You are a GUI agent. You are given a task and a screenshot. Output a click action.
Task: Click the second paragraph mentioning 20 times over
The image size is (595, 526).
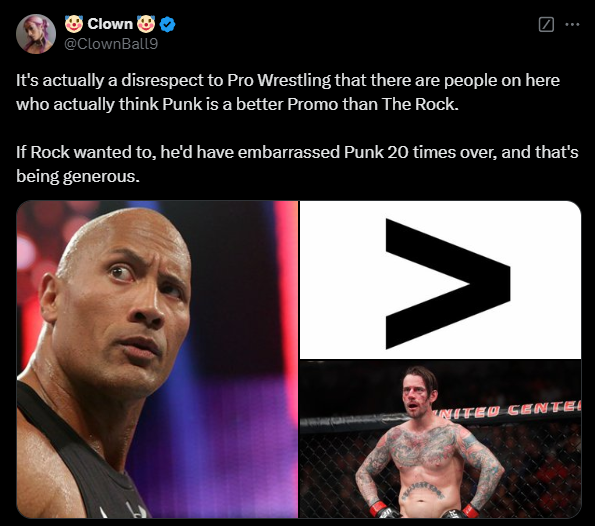[297, 164]
